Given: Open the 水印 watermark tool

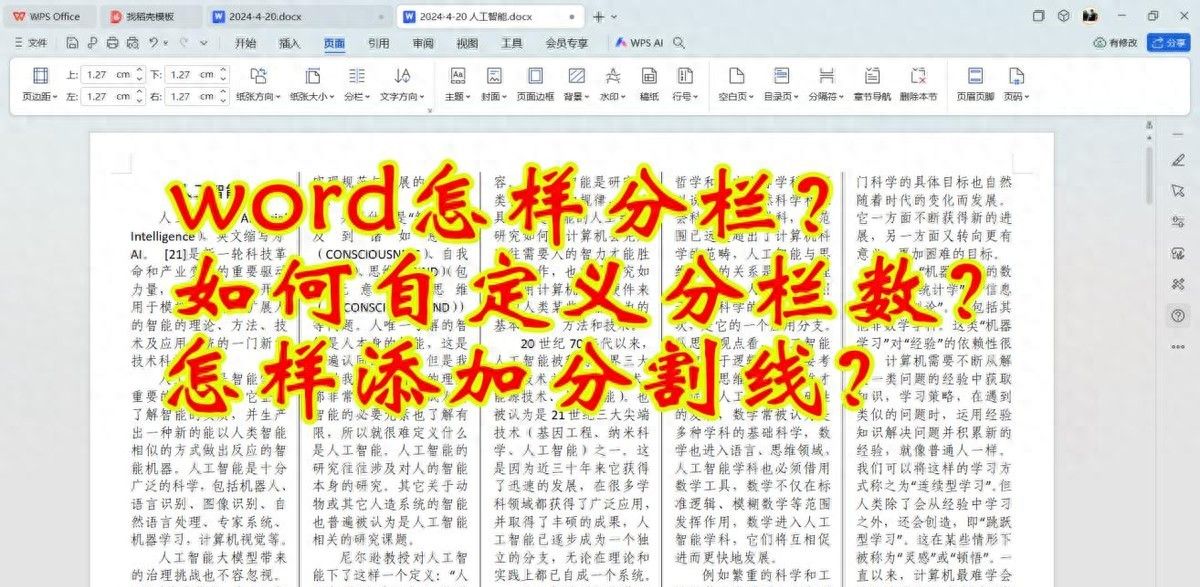Looking at the screenshot, I should [x=613, y=84].
